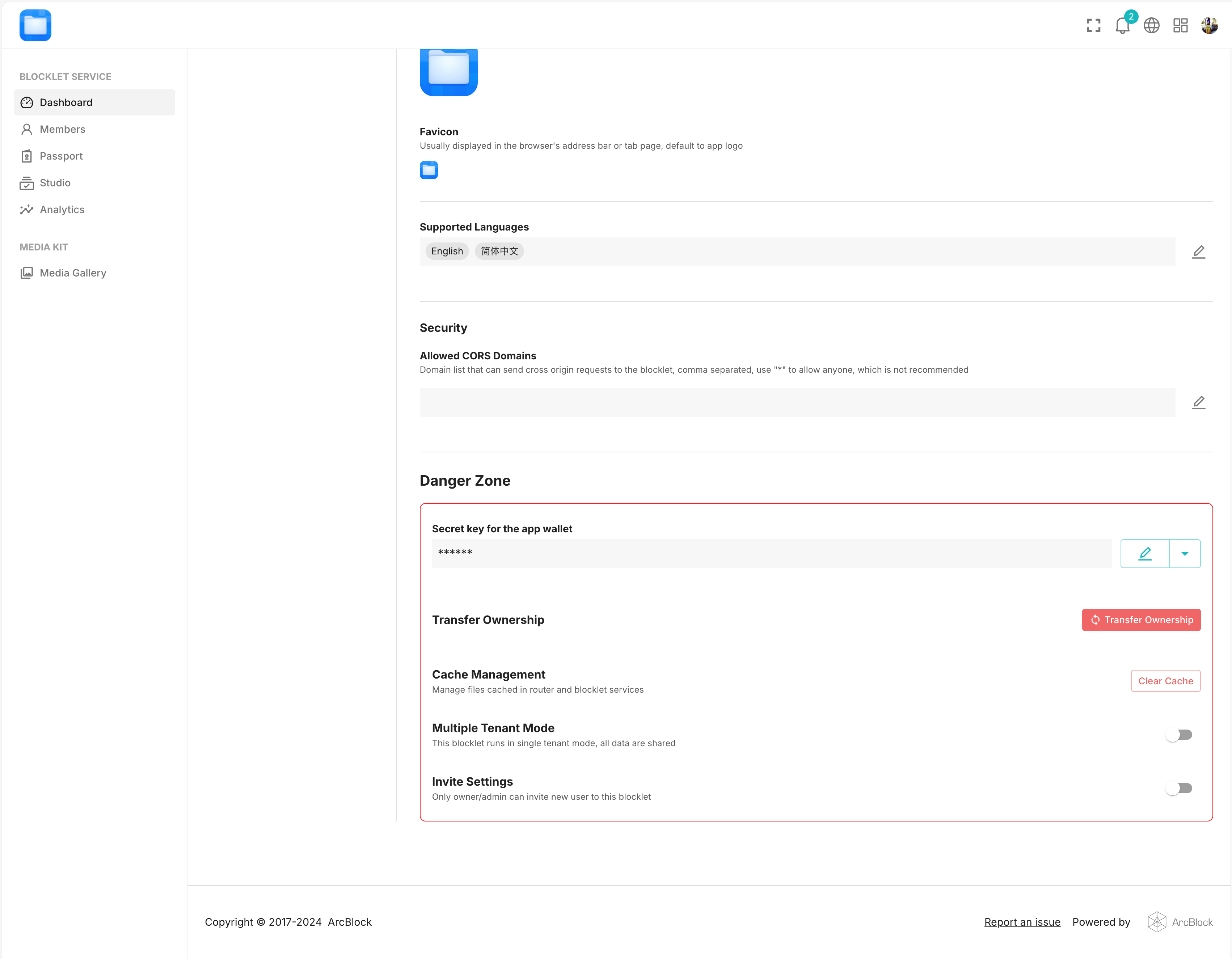Edit Allowed CORS Domains pencil icon
Image resolution: width=1232 pixels, height=959 pixels.
coord(1198,402)
